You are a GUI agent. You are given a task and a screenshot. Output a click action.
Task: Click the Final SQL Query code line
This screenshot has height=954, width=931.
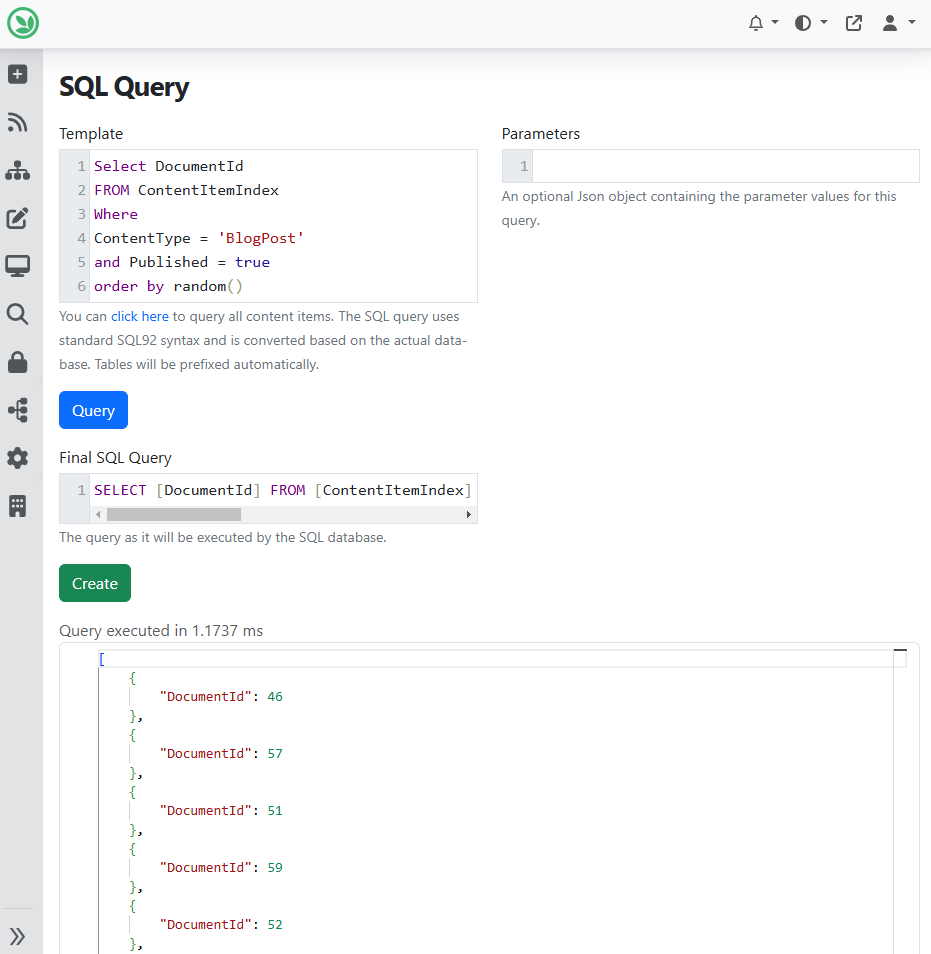(283, 490)
